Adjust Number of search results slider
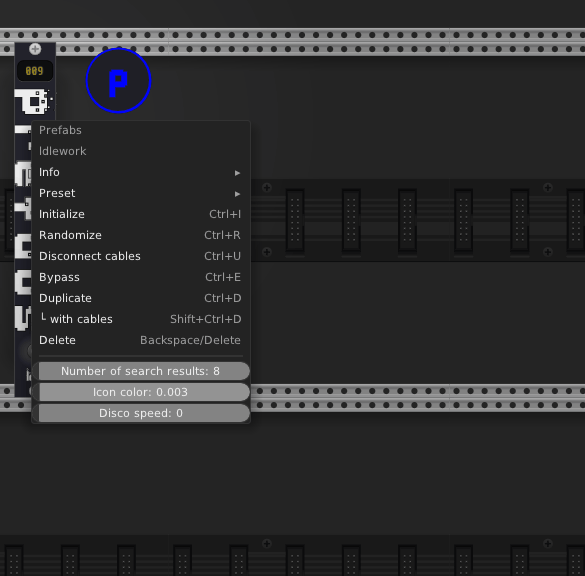 pos(141,371)
